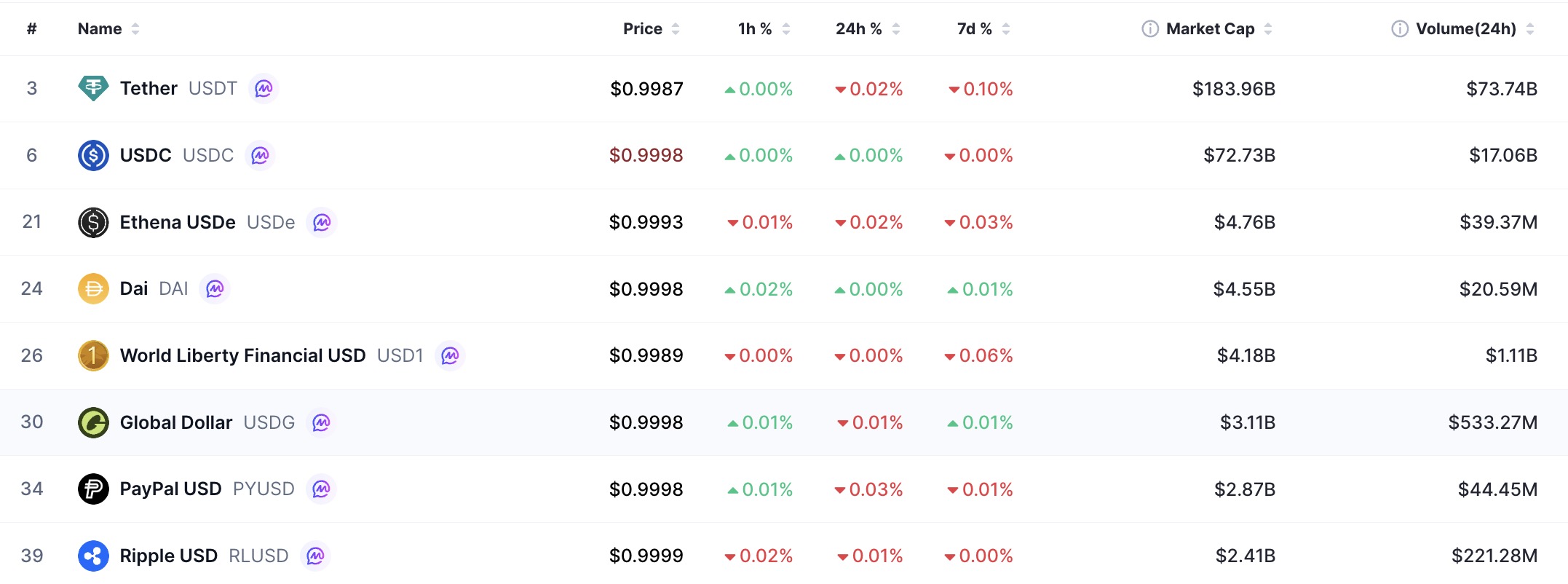The image size is (1568, 584).
Task: Open the World Liberty Financial USD link
Action: [242, 355]
